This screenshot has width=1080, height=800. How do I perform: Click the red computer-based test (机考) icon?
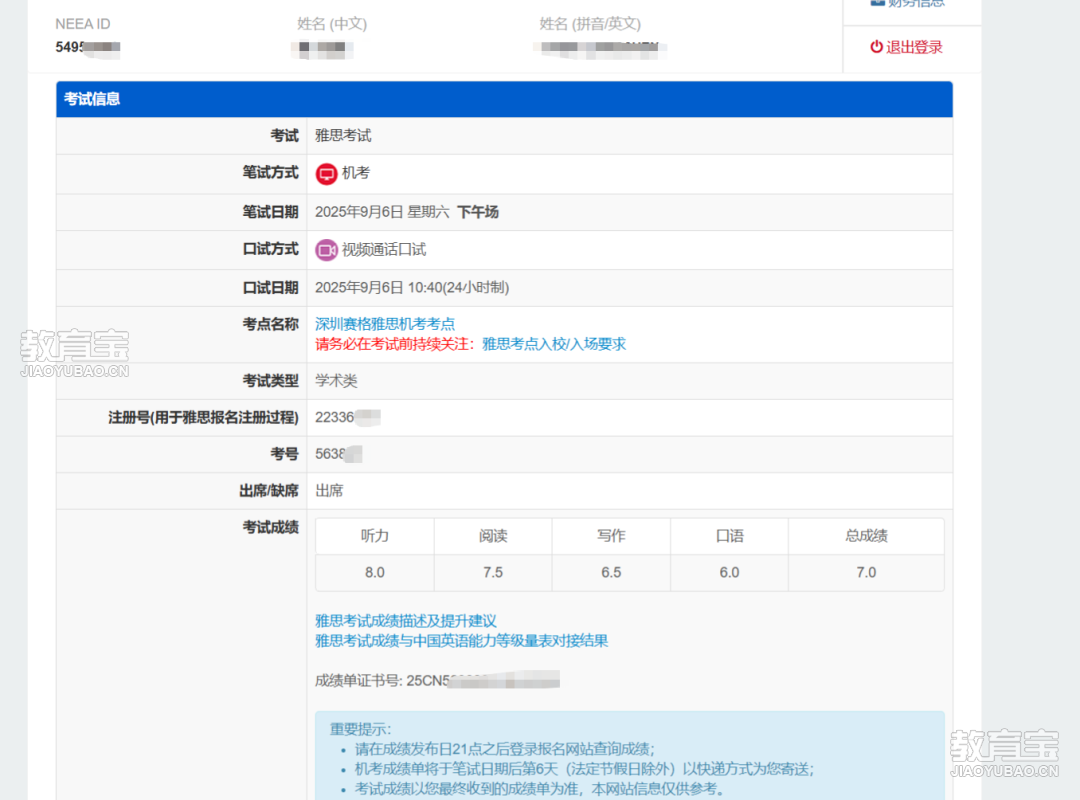[326, 174]
